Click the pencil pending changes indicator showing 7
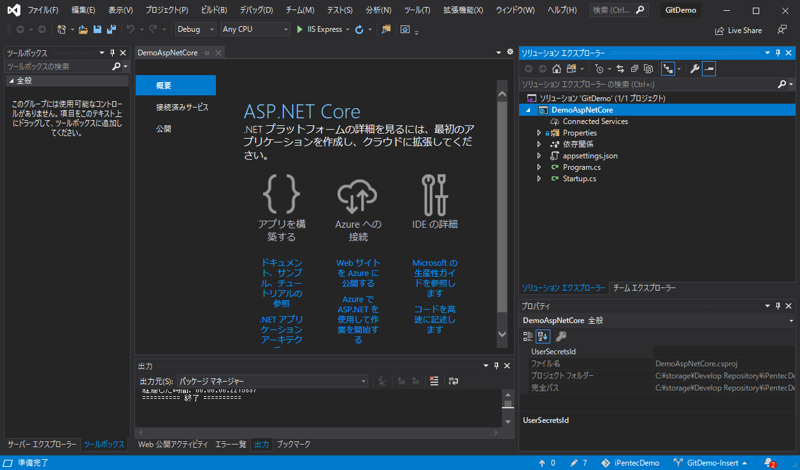The height and width of the screenshot is (470, 800). [x=579, y=463]
